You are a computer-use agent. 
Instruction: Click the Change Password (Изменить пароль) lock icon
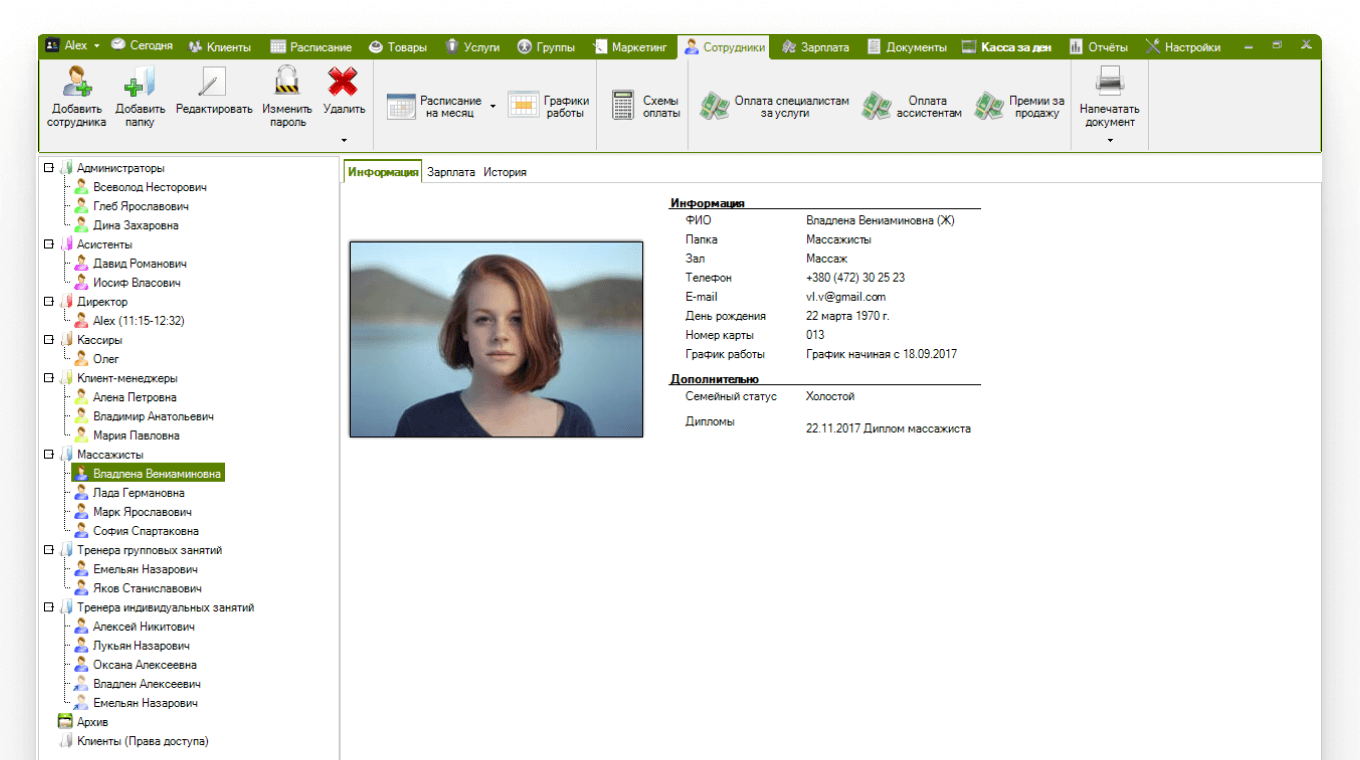(x=287, y=82)
